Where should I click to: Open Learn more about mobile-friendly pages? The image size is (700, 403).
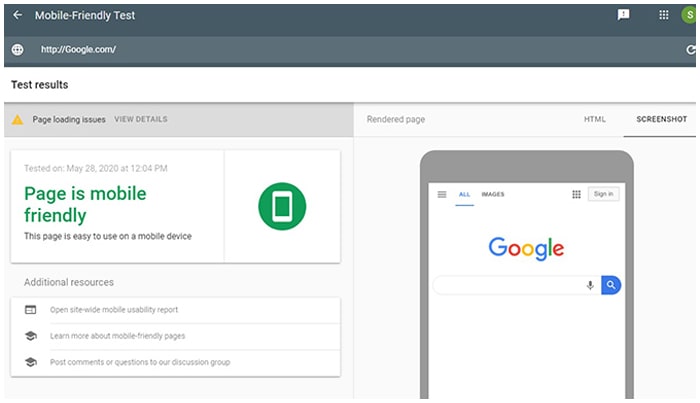117,336
